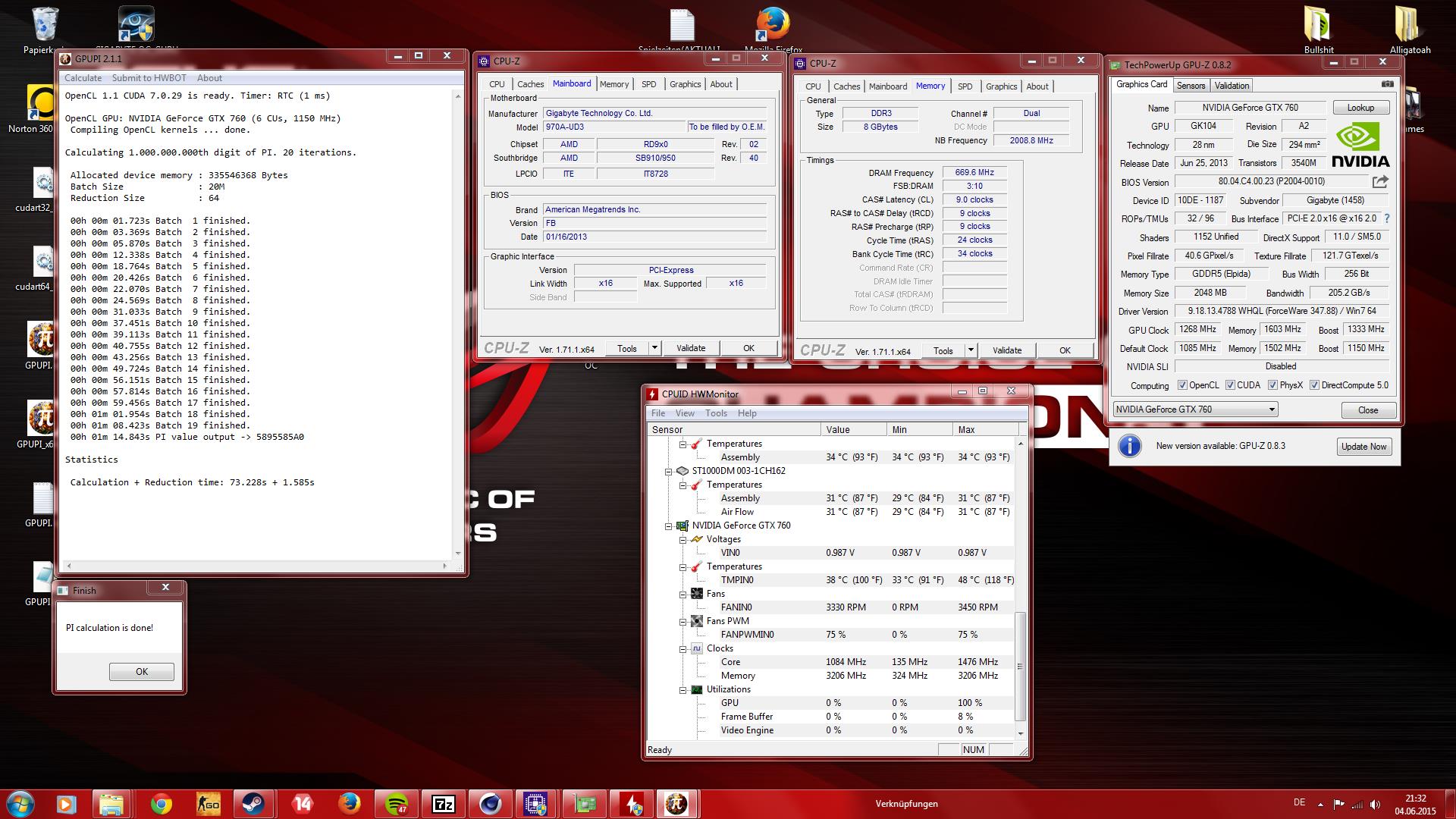The width and height of the screenshot is (1456, 819).
Task: Switch to the Validation tab in GPU-Z
Action: (x=1232, y=86)
